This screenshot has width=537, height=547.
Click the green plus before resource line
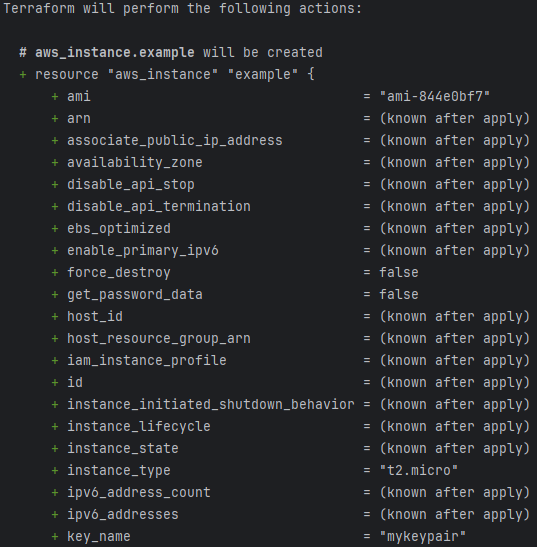[23, 75]
